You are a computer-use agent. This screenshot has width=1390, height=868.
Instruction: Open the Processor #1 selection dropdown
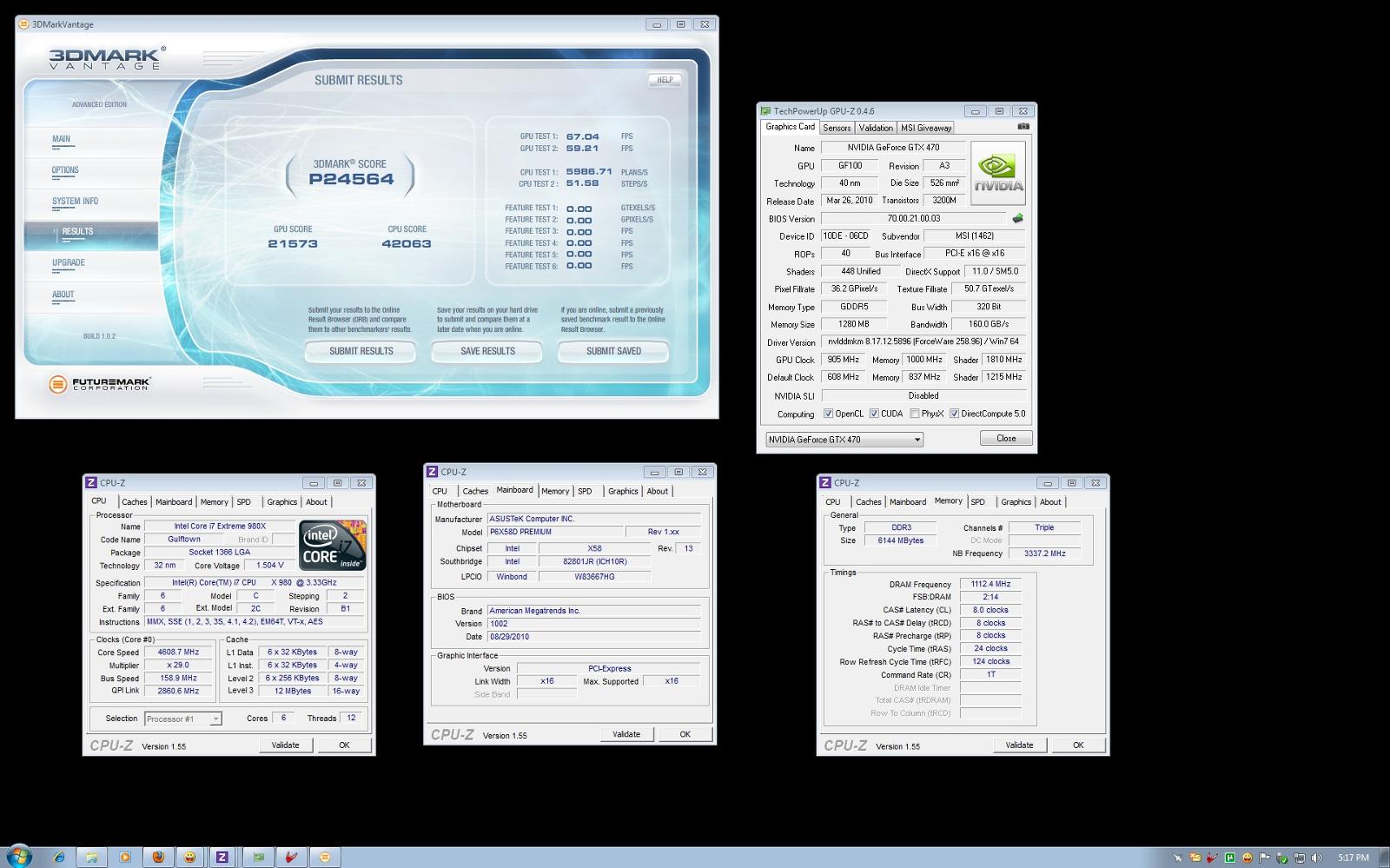[x=182, y=719]
